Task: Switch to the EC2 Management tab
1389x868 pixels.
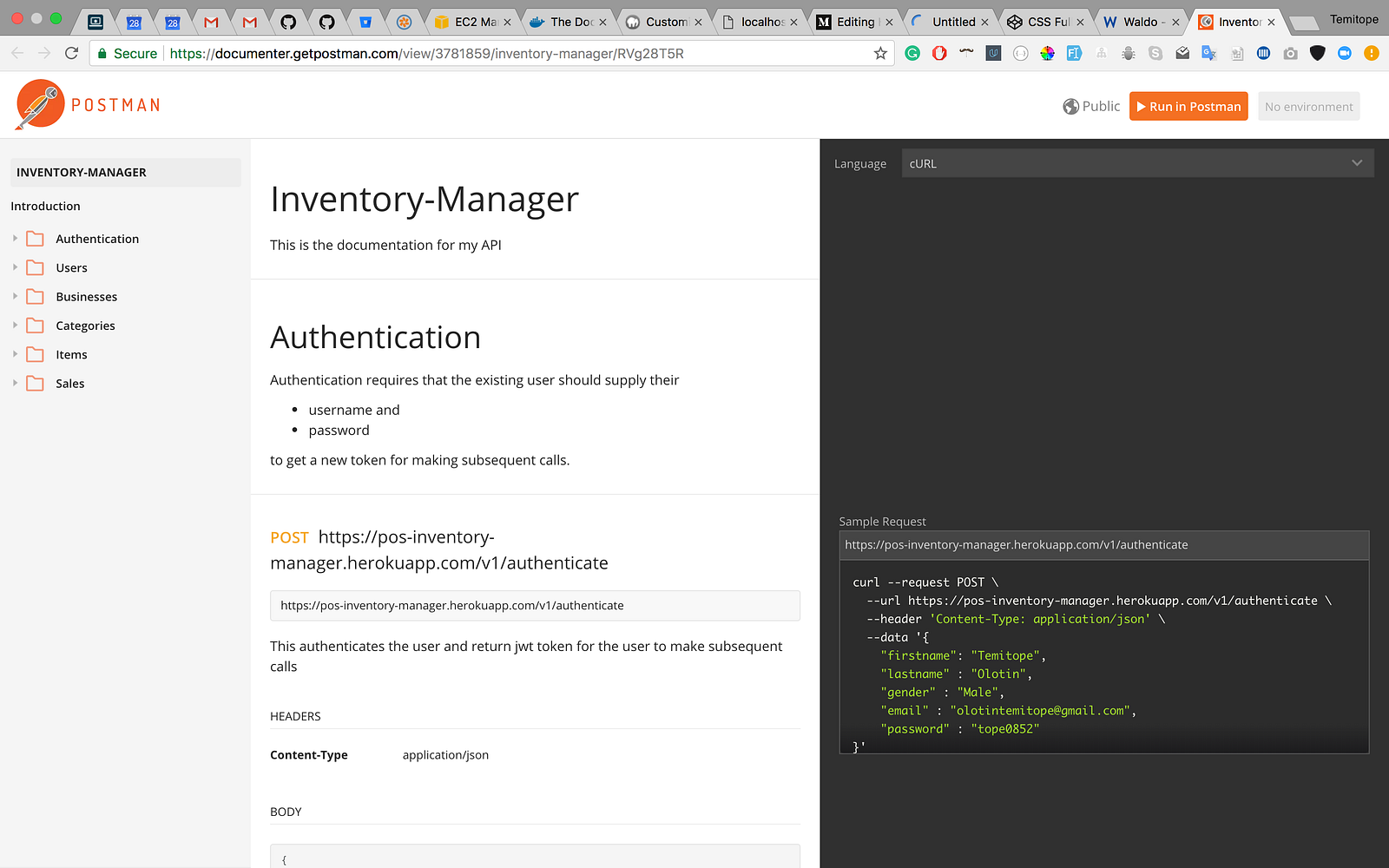Action: coord(472,22)
